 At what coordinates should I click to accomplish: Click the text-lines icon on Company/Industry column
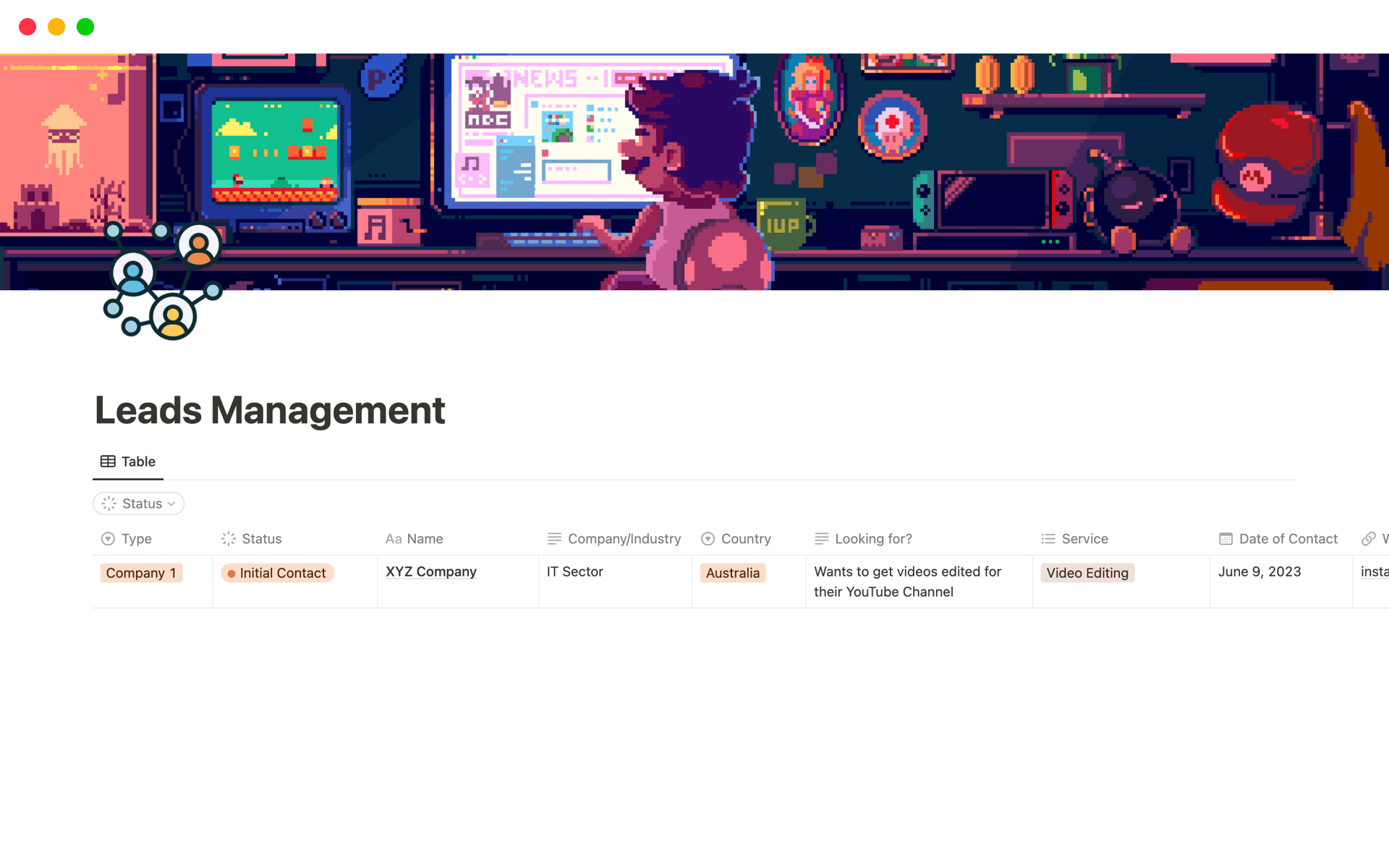[x=554, y=539]
